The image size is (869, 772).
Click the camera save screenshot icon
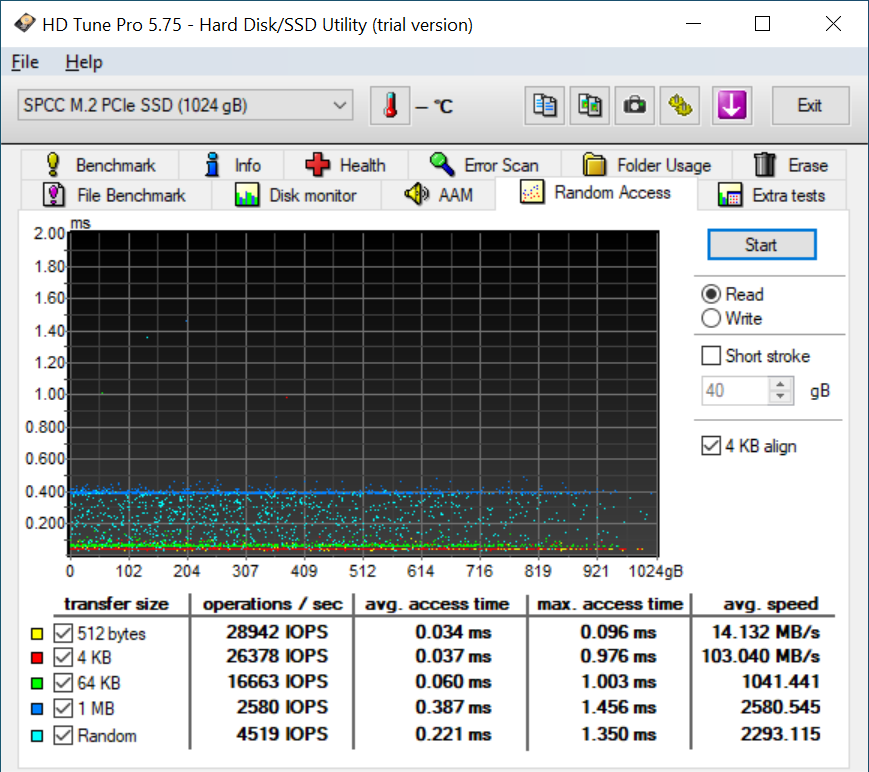(x=634, y=106)
